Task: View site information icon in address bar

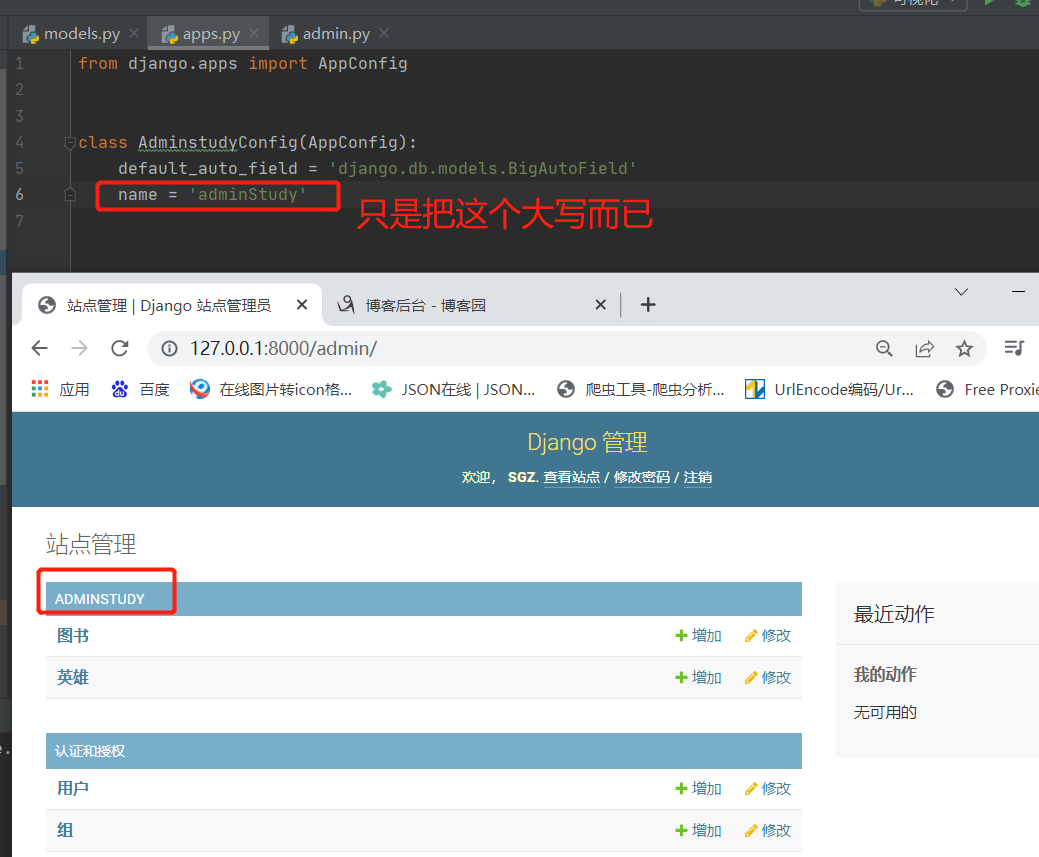Action: 170,349
